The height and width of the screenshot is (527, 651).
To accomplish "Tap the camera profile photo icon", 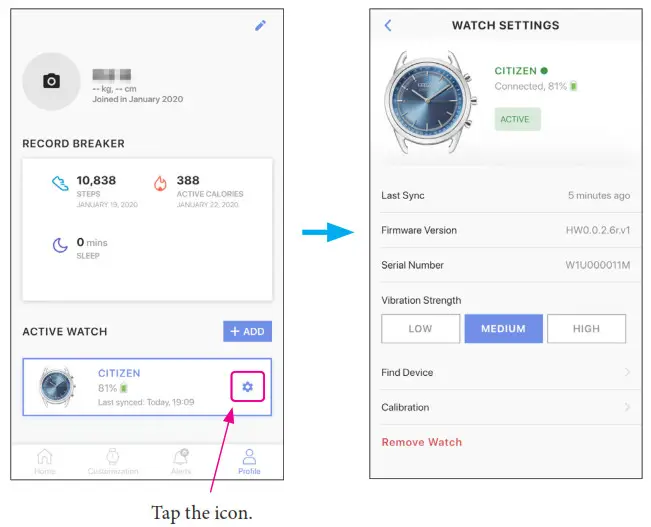I will tap(51, 81).
